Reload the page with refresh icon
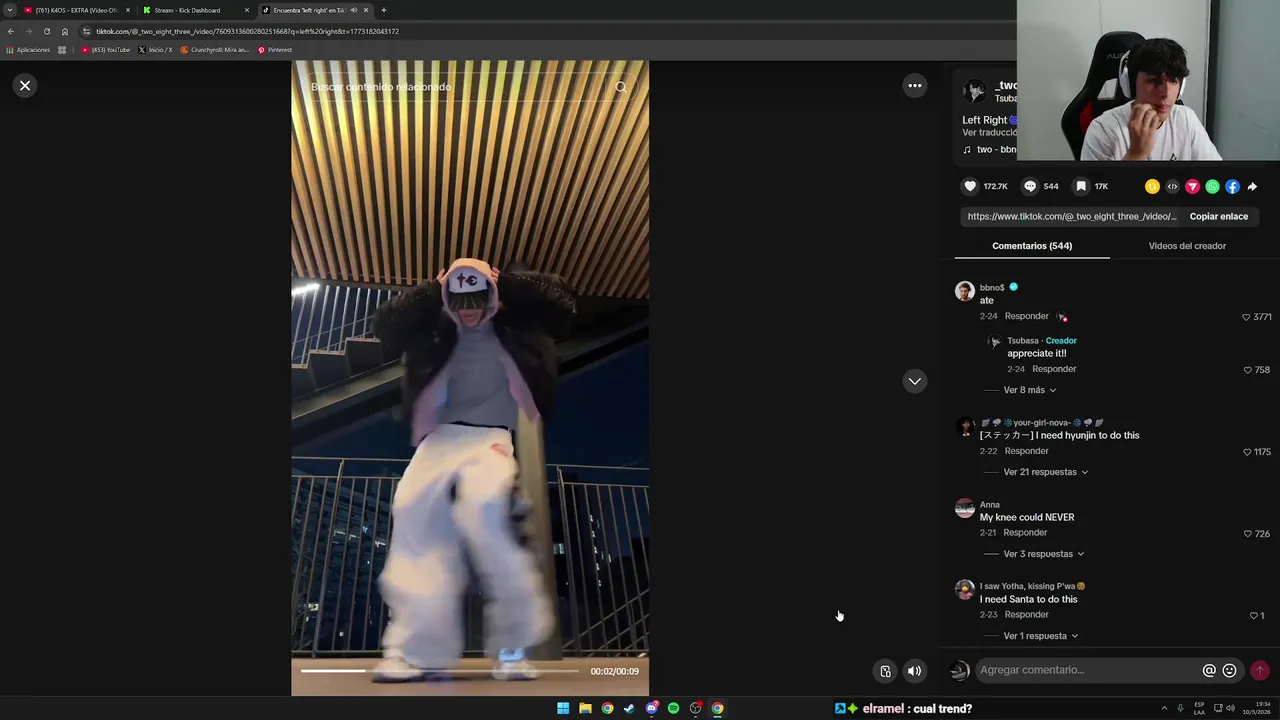The height and width of the screenshot is (720, 1280). pos(46,31)
